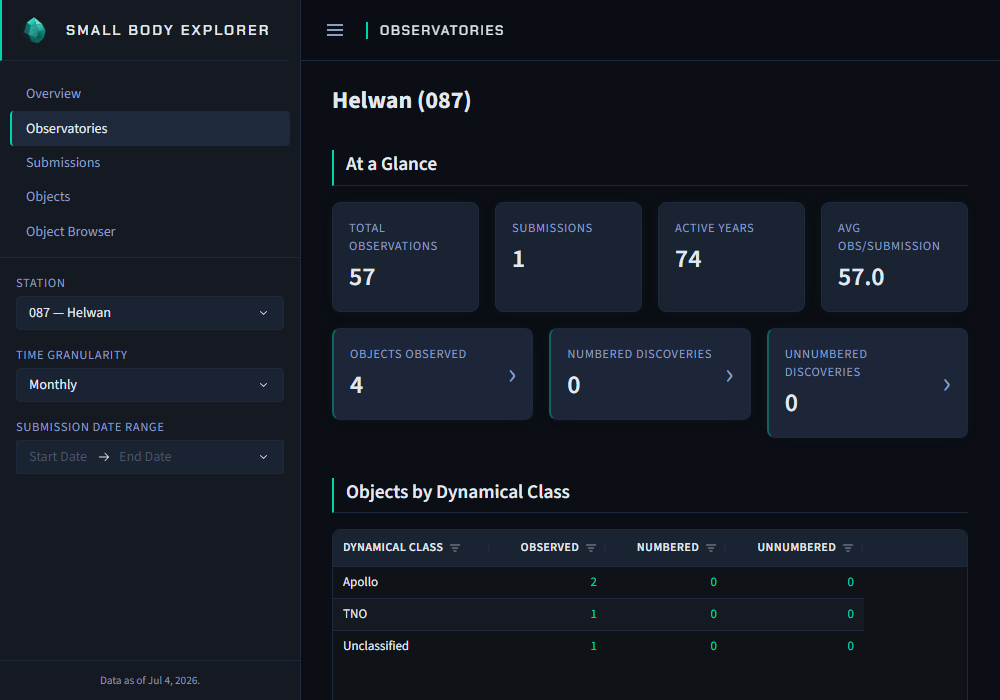
Task: Select Observatories in the sidebar
Action: pyautogui.click(x=150, y=128)
